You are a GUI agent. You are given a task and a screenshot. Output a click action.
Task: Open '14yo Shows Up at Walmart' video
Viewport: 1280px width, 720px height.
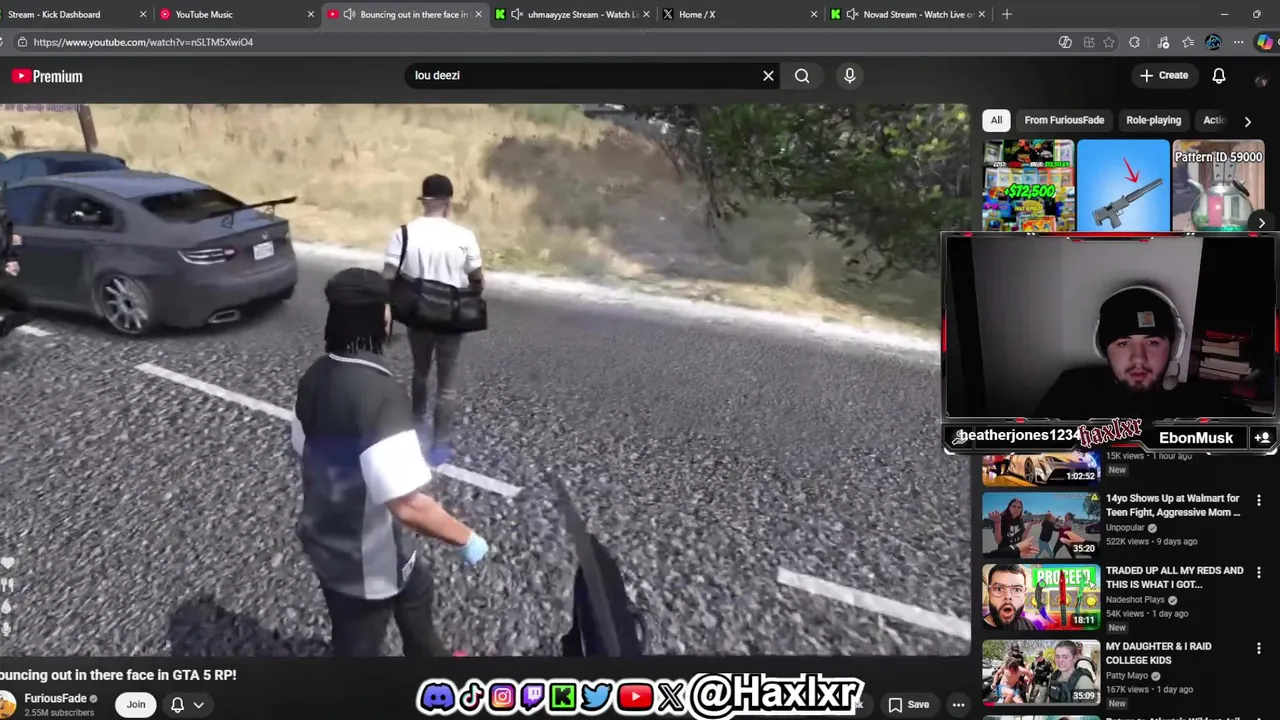click(x=1173, y=505)
